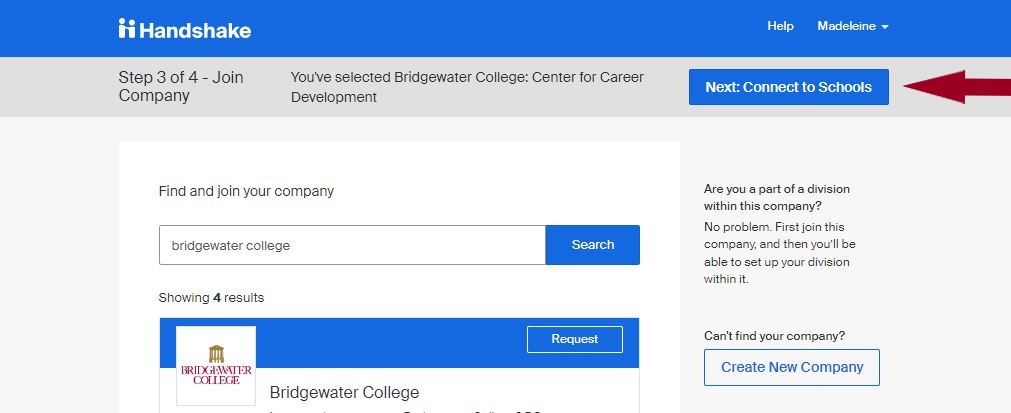This screenshot has width=1011, height=413.
Task: Open the Help menu item
Action: (780, 26)
